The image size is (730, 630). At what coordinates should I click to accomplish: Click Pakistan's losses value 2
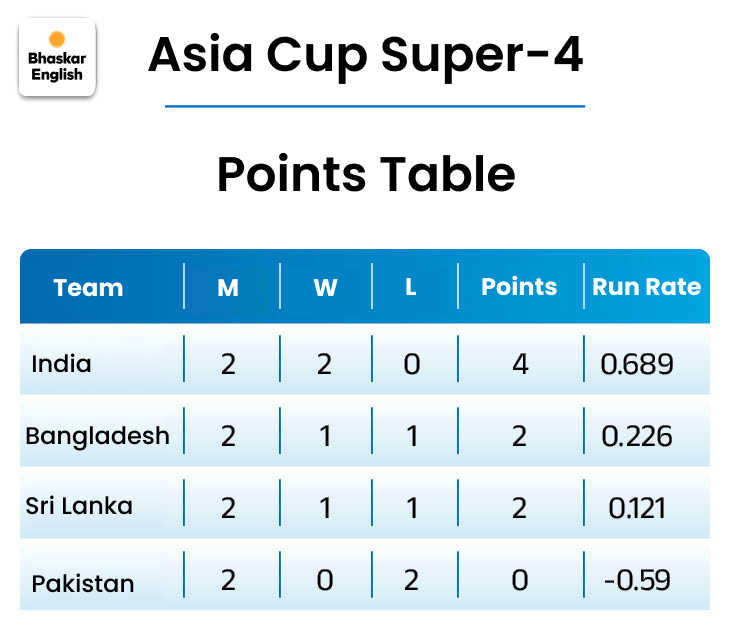411,580
